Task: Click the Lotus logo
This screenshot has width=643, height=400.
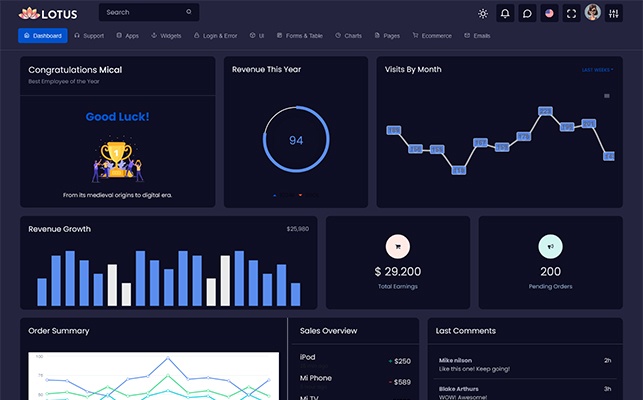Action: (x=48, y=13)
